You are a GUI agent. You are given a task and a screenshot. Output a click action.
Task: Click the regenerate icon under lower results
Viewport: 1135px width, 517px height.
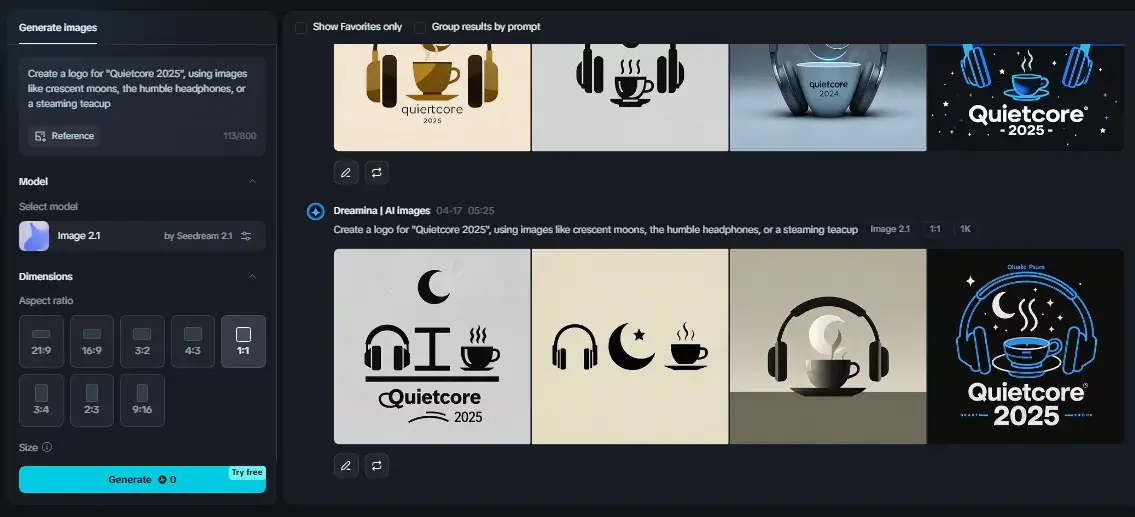pos(376,465)
